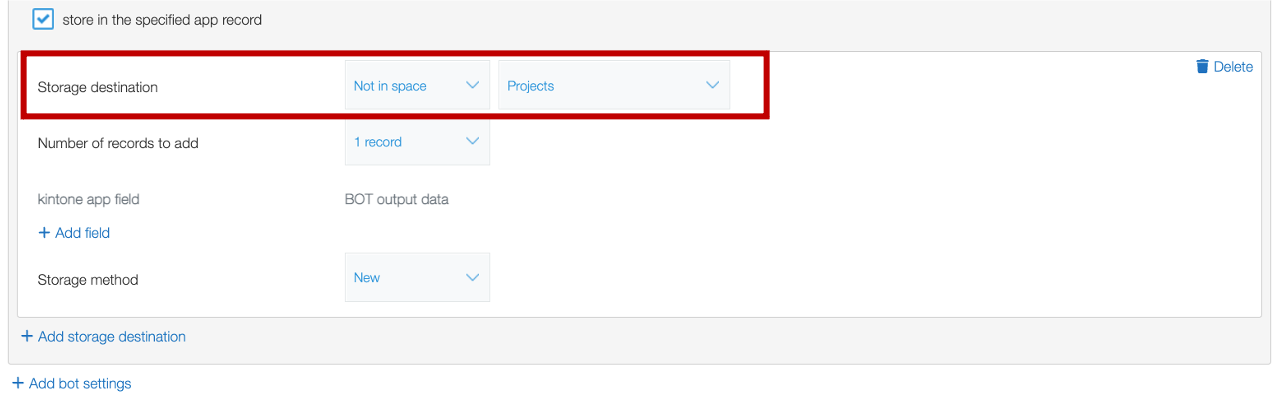1277x395 pixels.
Task: Open the 1 record dropdown
Action: click(417, 141)
